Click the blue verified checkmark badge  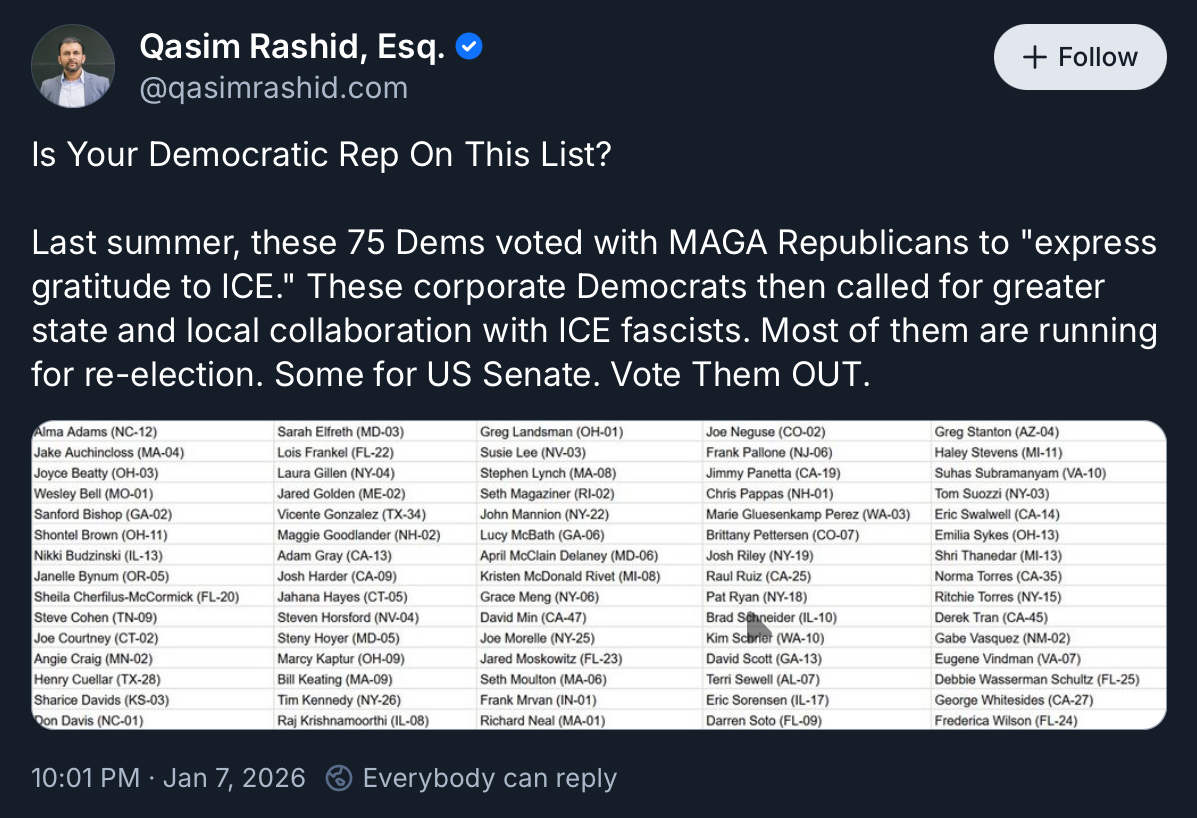pos(469,46)
